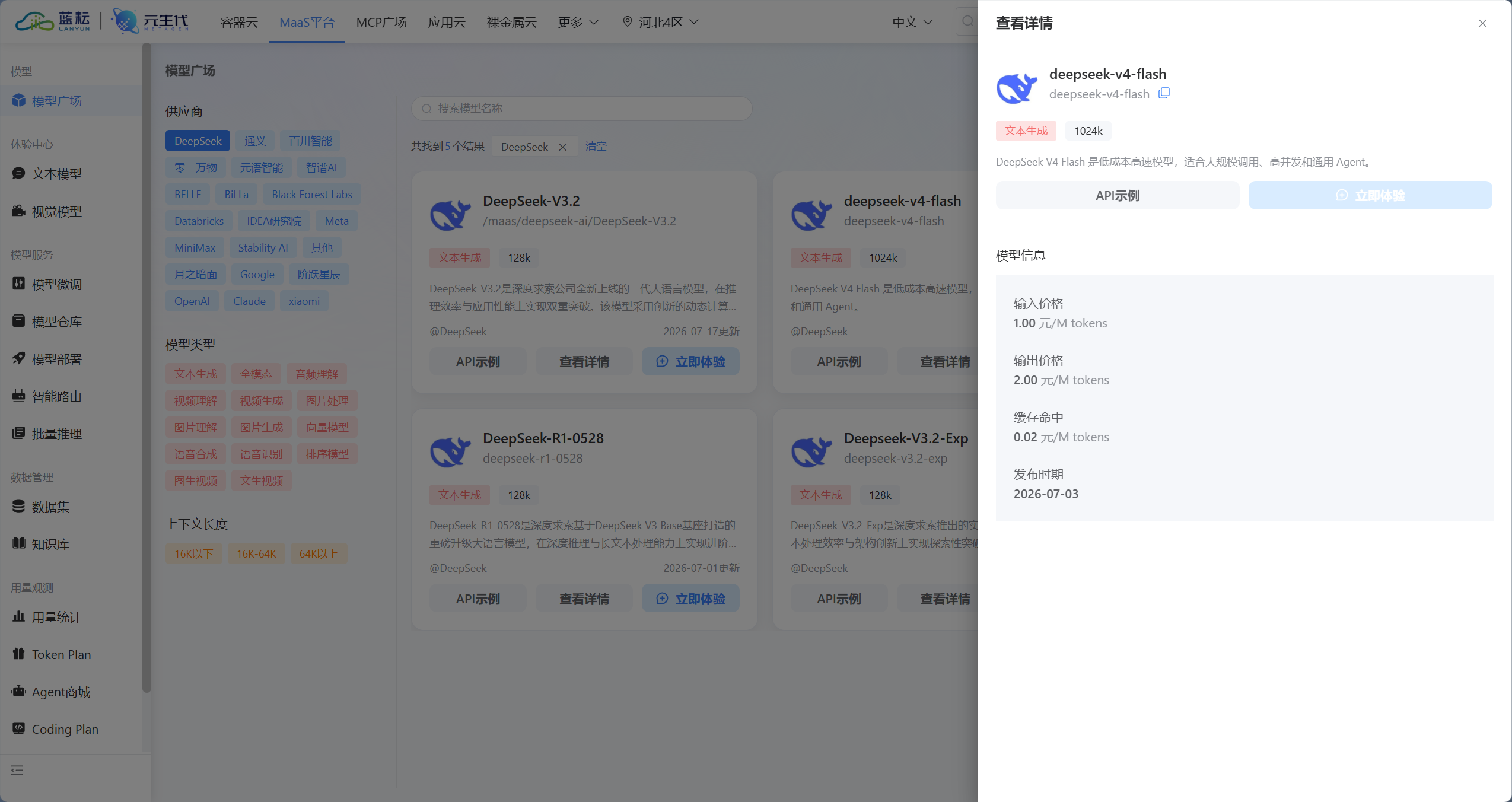Close the 查看详情 details panel
Screen dimensions: 1512x802
point(1482,23)
